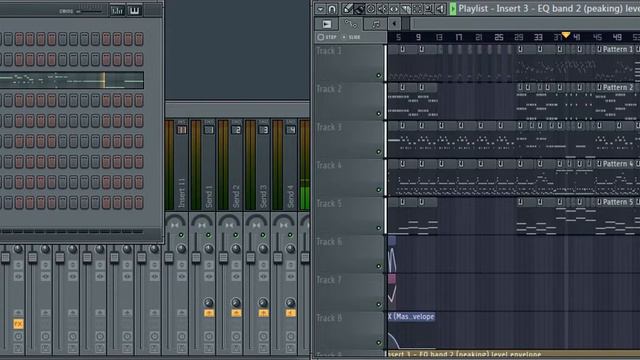Select the Track 1 header
This screenshot has width=640, height=360.
coord(350,63)
